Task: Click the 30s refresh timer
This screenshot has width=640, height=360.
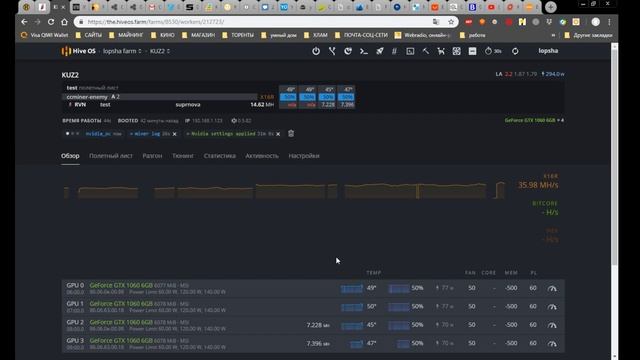Action: point(493,51)
